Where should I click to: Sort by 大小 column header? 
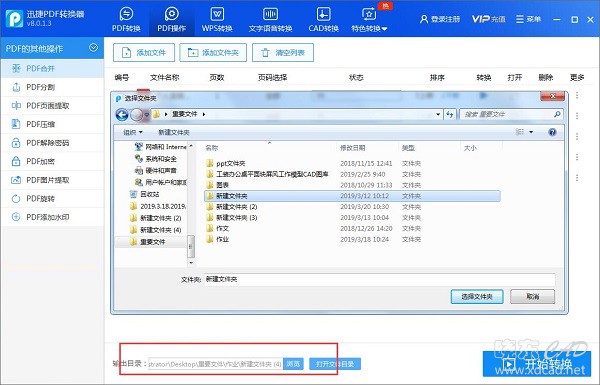pyautogui.click(x=470, y=148)
